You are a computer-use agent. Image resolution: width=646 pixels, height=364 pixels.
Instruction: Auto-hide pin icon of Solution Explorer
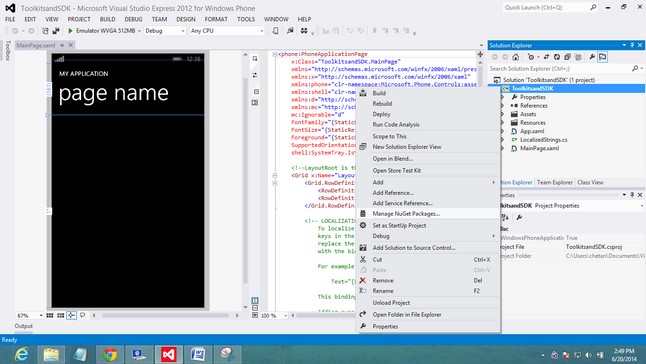point(632,45)
